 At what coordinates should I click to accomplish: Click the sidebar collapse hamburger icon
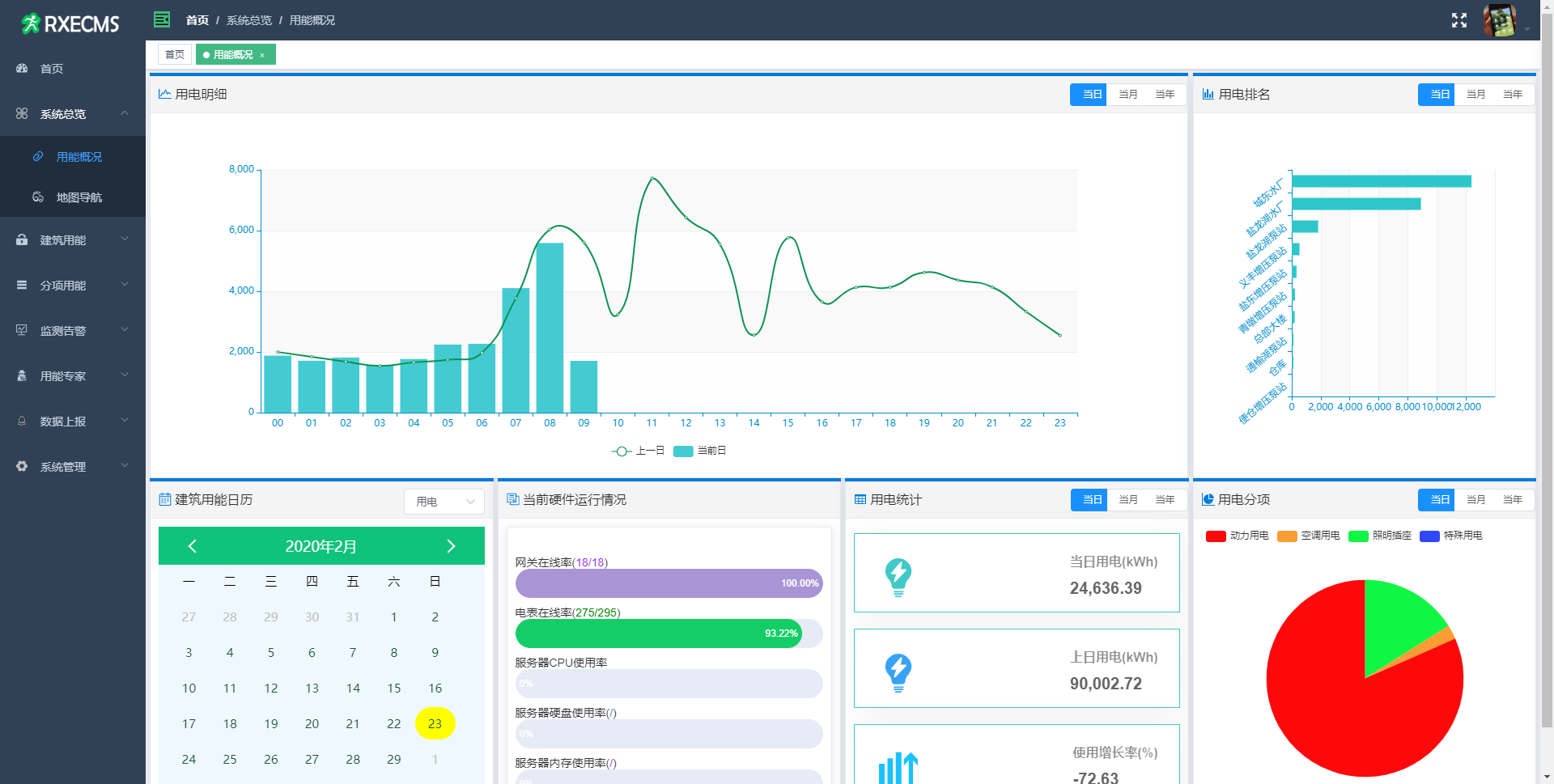[162, 19]
